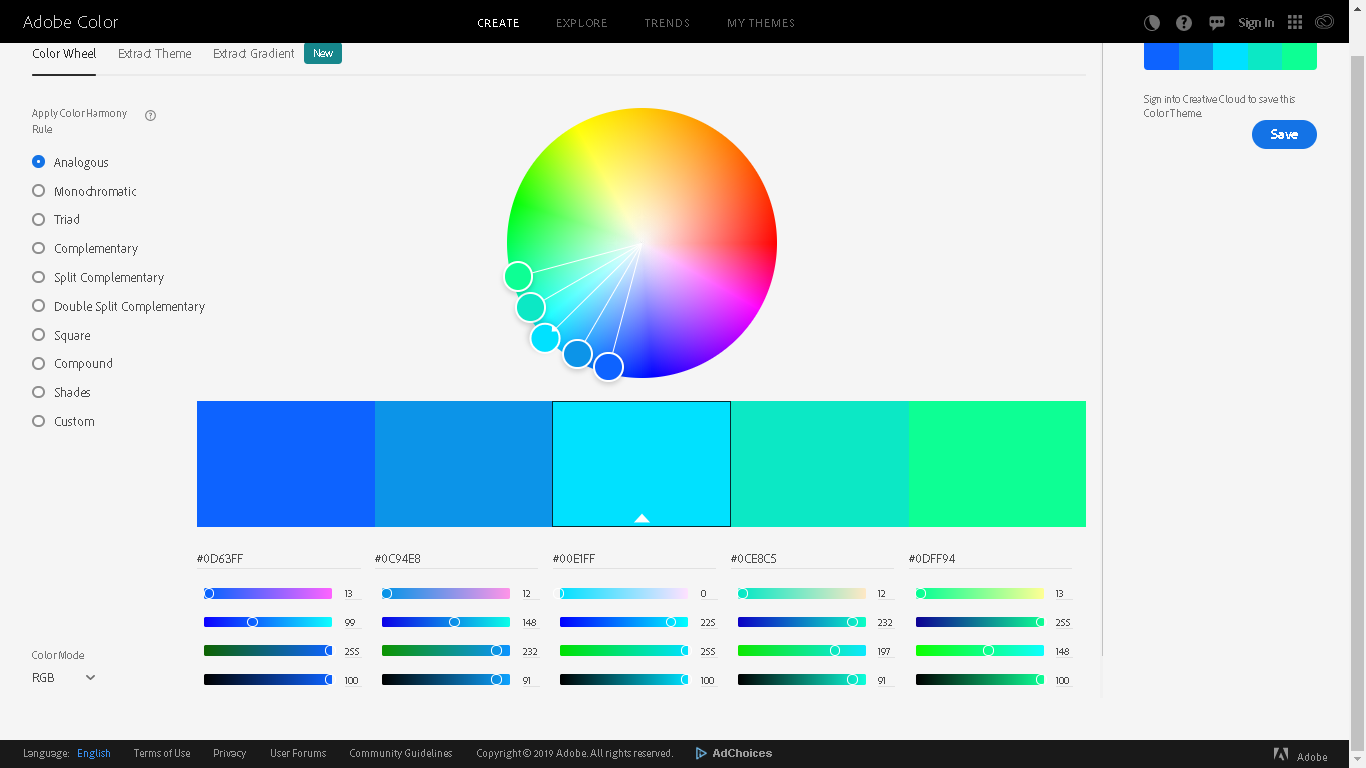Open the Creative Cloud icon
Viewport: 1366px width, 768px height.
point(1325,23)
